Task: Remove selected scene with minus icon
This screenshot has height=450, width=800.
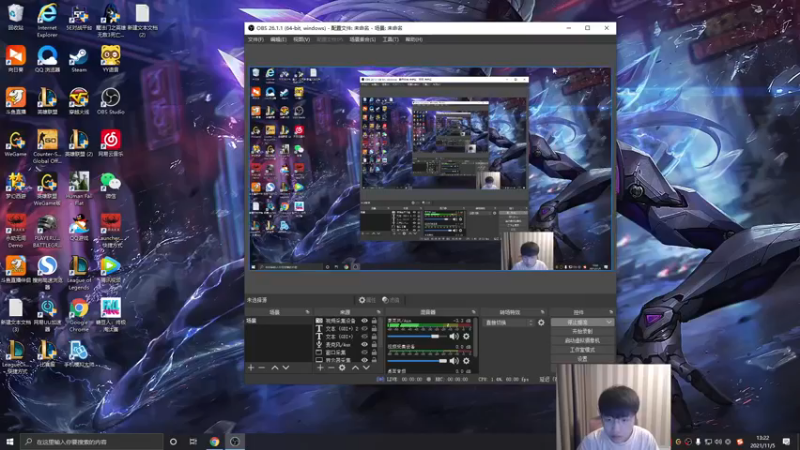Action: coord(262,367)
